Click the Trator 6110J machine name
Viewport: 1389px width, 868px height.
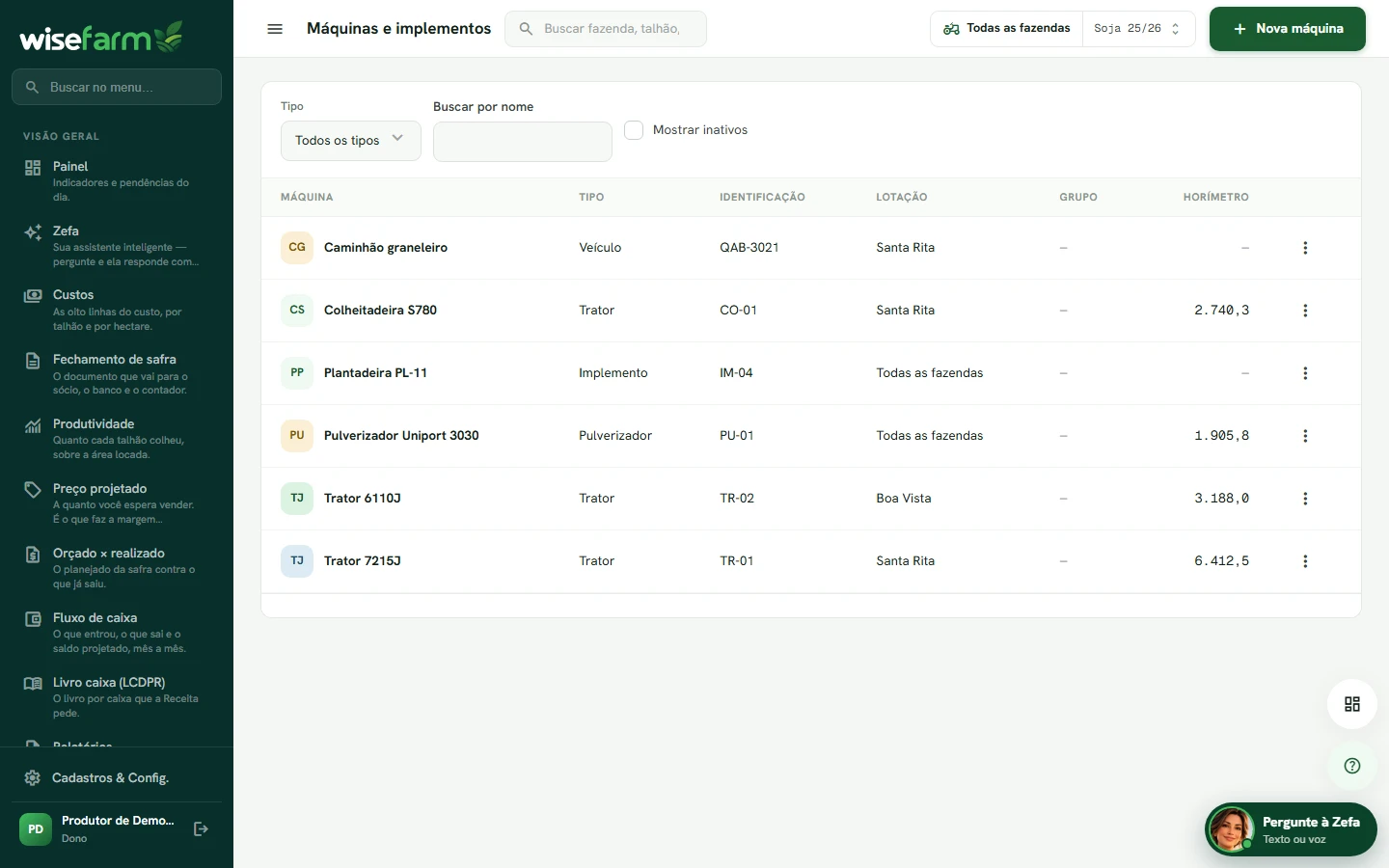pyautogui.click(x=363, y=499)
